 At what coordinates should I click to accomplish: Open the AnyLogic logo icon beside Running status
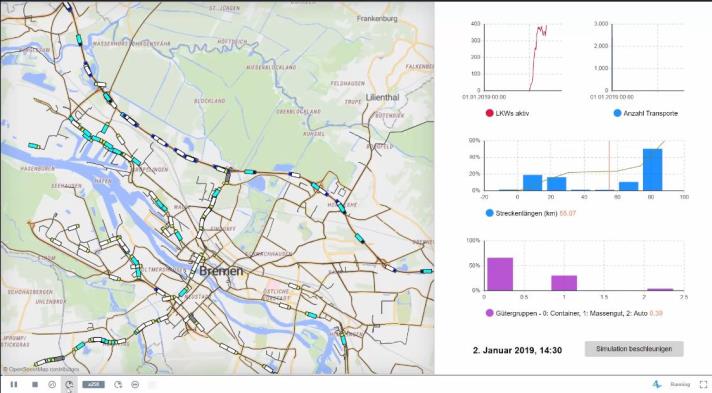(x=657, y=384)
